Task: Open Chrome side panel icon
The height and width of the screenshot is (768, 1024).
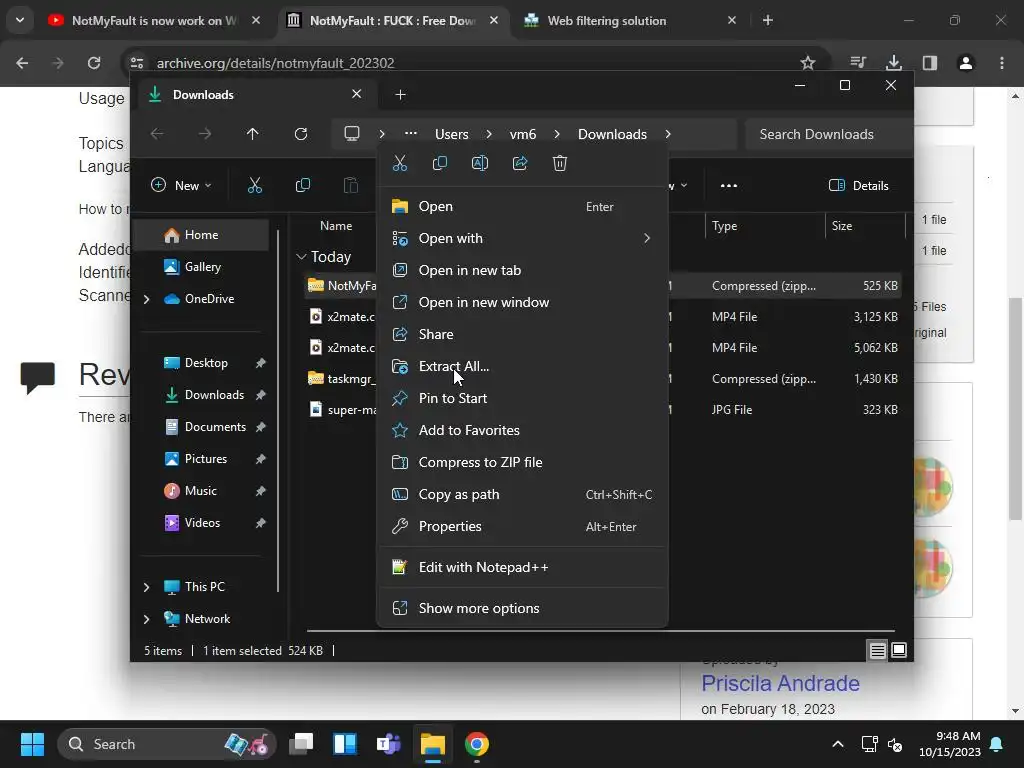Action: [929, 63]
